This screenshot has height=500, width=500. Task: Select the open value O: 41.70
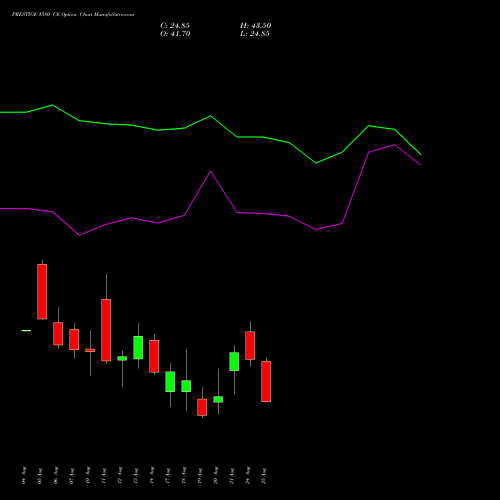pos(175,34)
